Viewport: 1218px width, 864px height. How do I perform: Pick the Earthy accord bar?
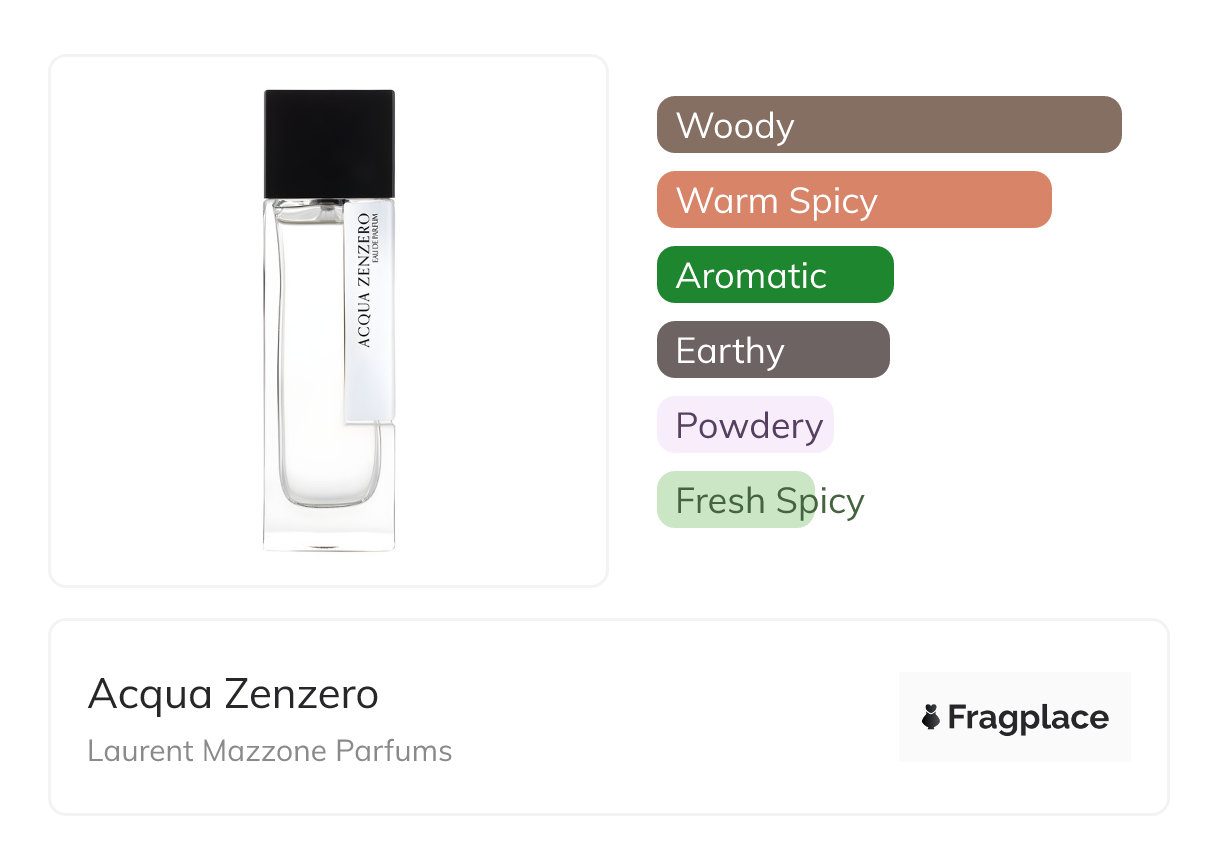click(773, 350)
